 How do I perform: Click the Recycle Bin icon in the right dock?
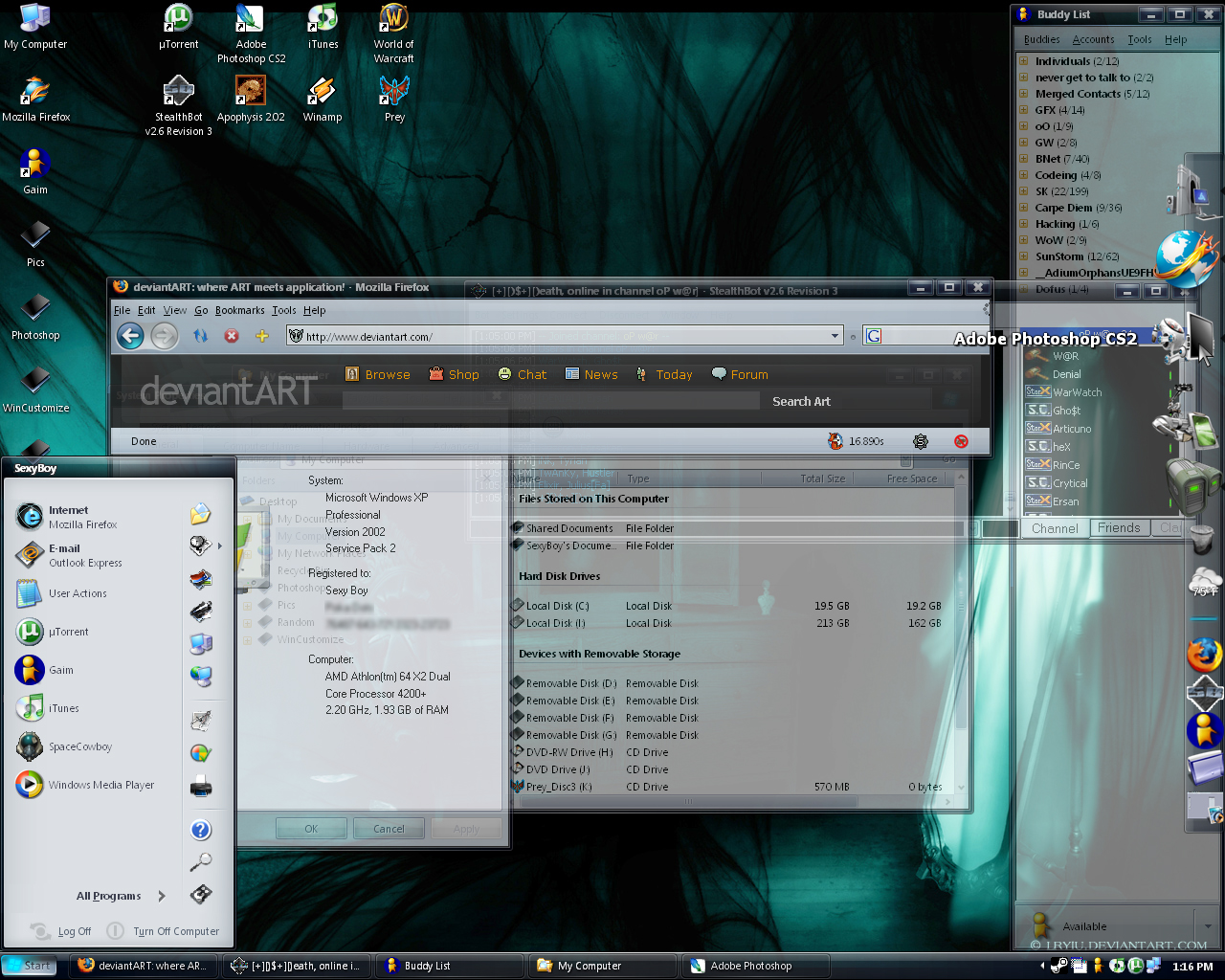1202,540
